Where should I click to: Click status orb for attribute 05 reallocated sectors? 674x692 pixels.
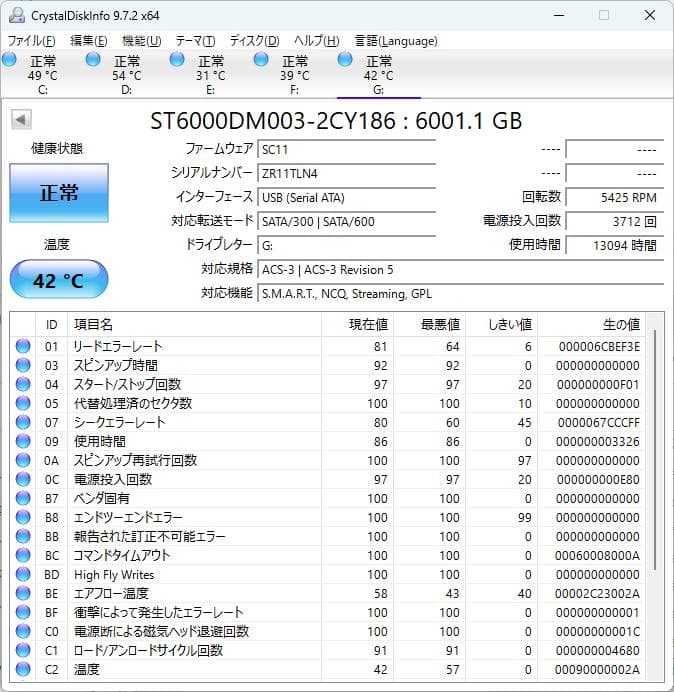(x=23, y=403)
